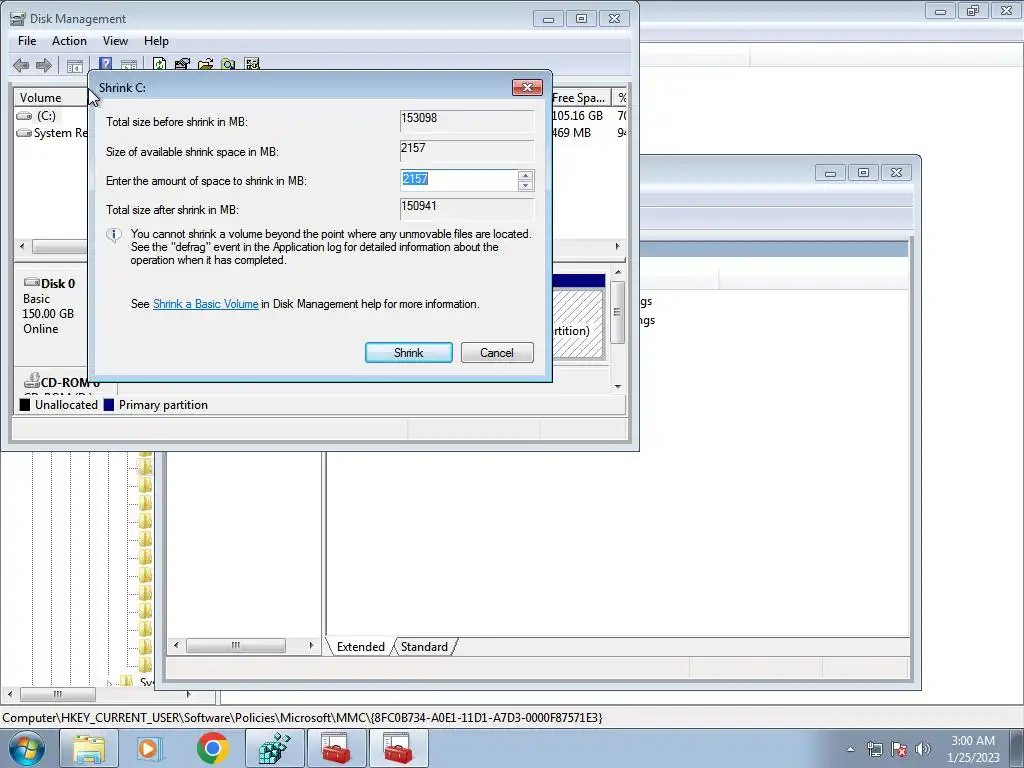Close the Shrink C: dialog
The height and width of the screenshot is (768, 1024).
(x=527, y=88)
